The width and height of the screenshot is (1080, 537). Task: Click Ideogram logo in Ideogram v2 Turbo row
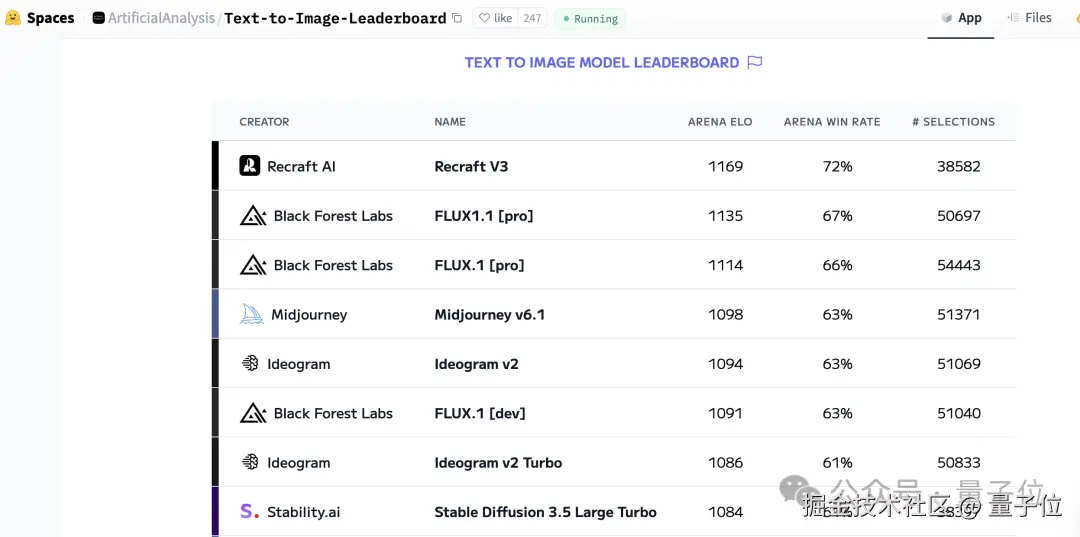(x=250, y=463)
